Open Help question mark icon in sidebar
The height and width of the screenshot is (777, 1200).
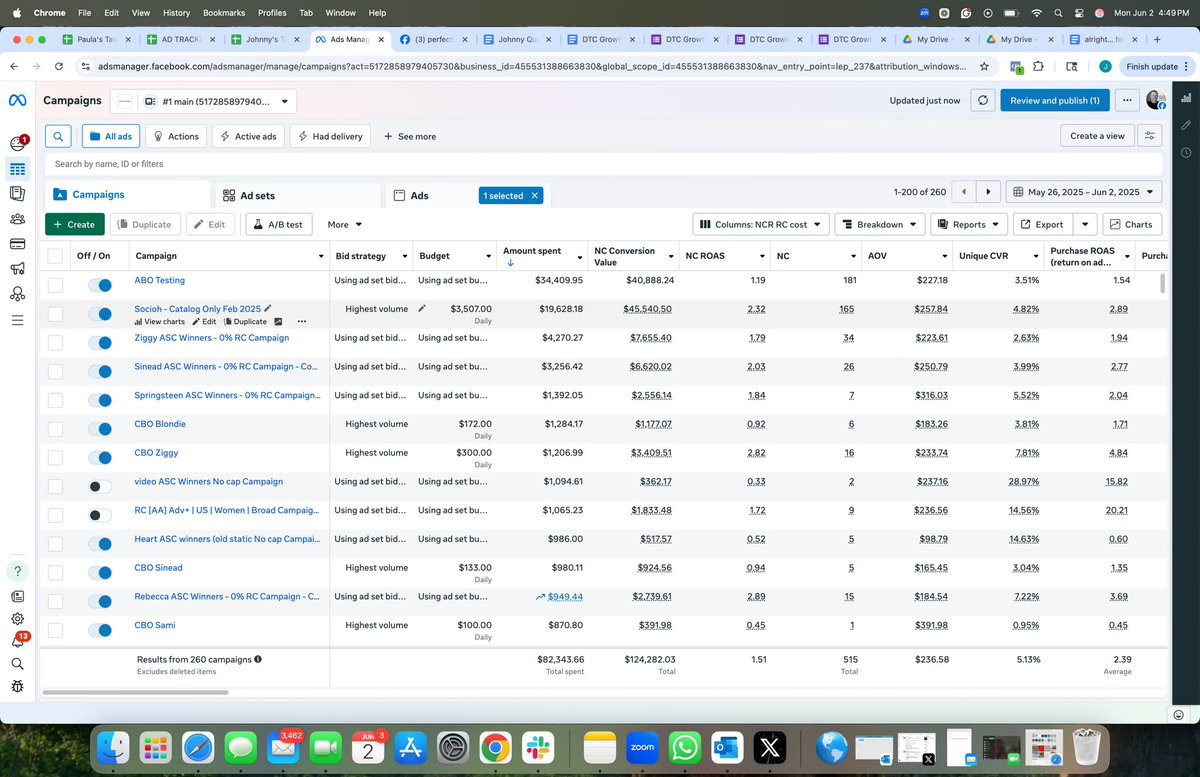coord(17,571)
